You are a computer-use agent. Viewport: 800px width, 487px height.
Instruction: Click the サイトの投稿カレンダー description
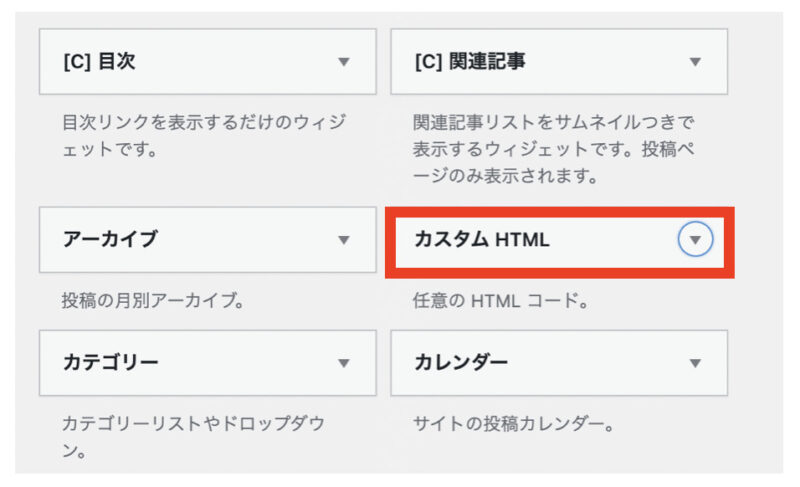click(x=514, y=424)
